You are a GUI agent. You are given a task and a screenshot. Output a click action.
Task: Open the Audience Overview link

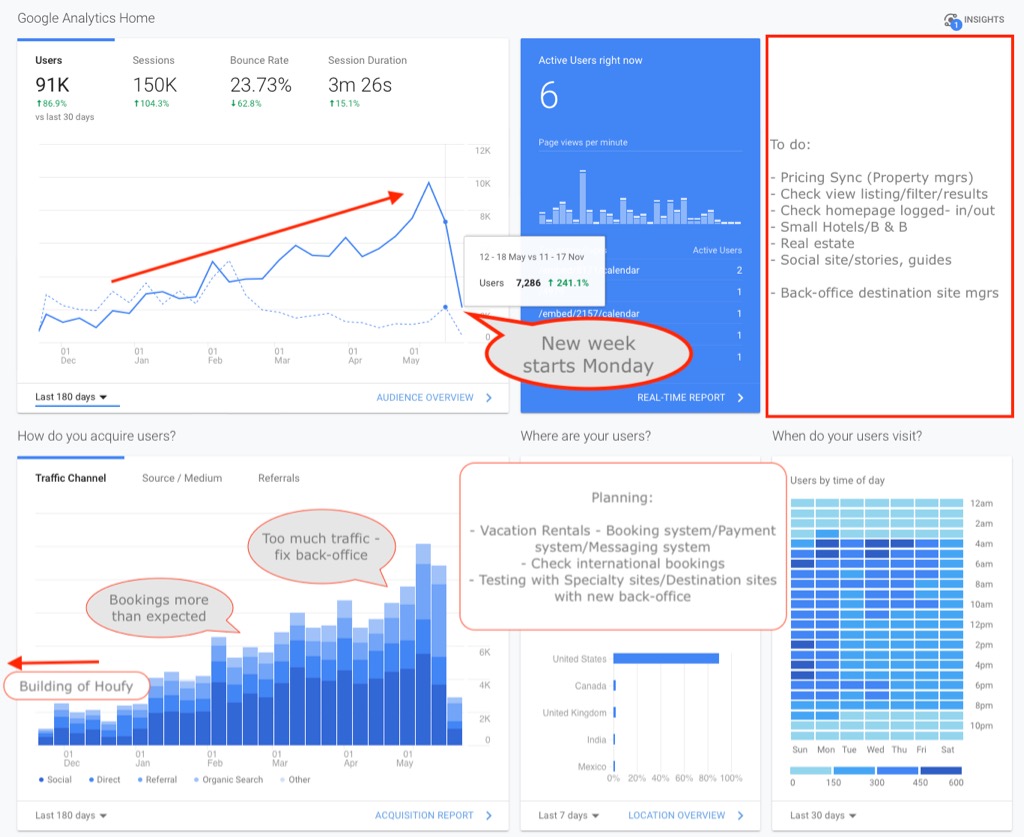[425, 397]
